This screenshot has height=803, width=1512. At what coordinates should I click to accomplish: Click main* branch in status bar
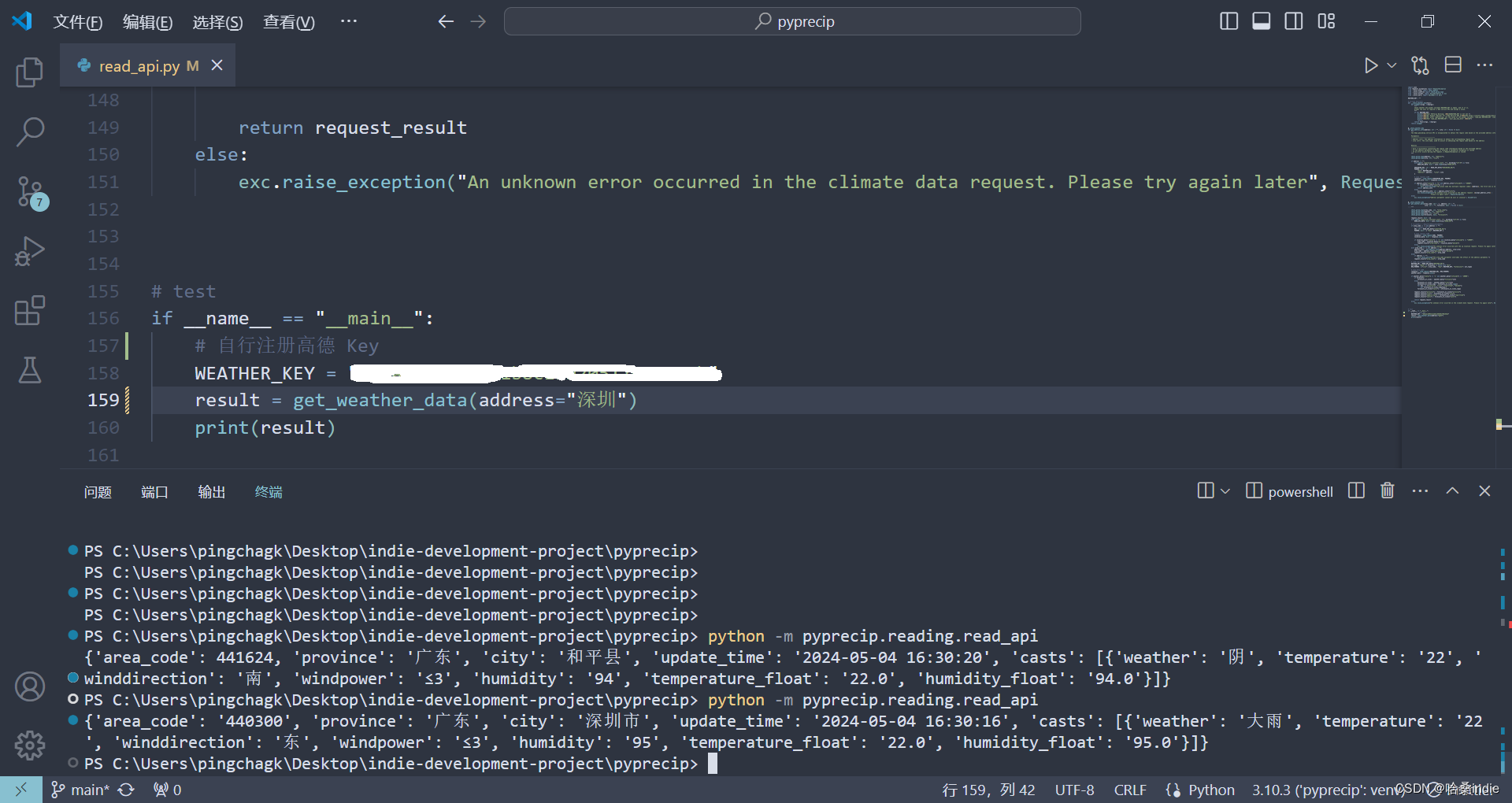[80, 790]
